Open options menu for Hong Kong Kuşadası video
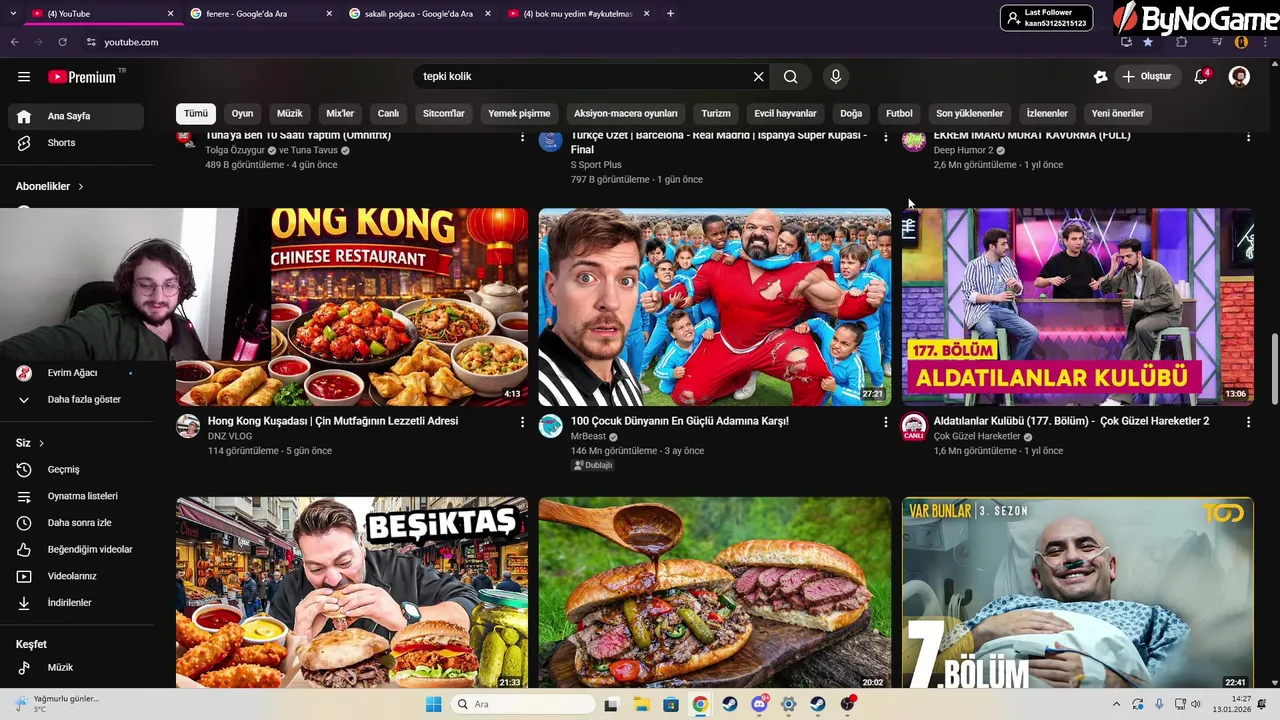The image size is (1280, 720). [522, 423]
